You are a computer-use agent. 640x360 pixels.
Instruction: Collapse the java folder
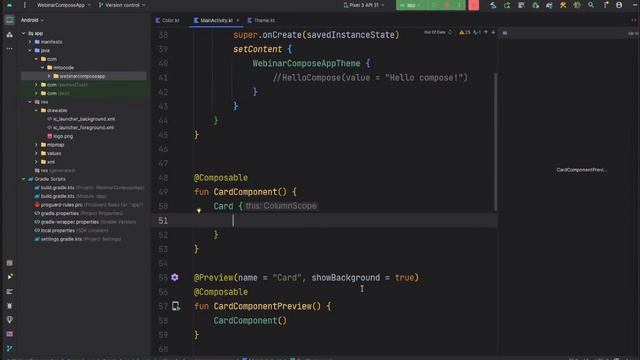pyautogui.click(x=30, y=50)
